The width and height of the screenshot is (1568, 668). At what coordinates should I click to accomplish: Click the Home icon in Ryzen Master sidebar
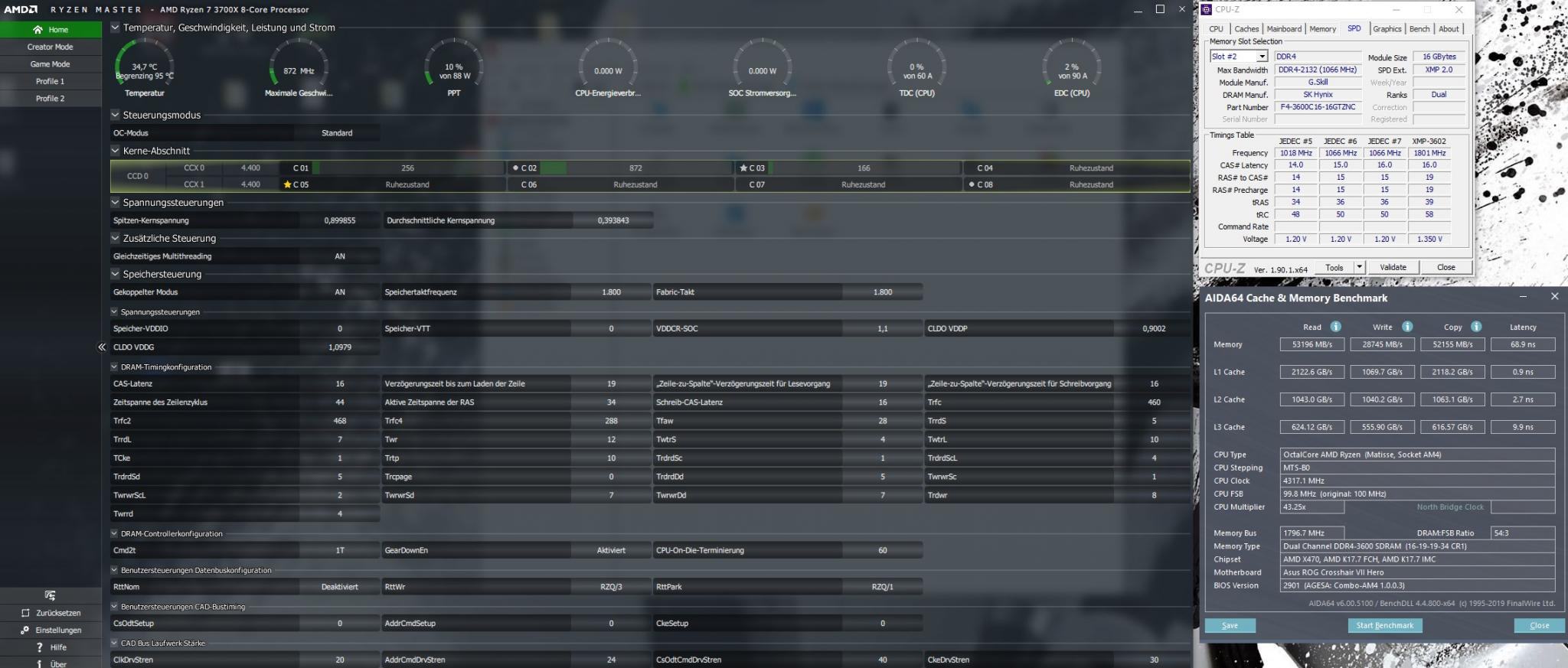(x=38, y=30)
